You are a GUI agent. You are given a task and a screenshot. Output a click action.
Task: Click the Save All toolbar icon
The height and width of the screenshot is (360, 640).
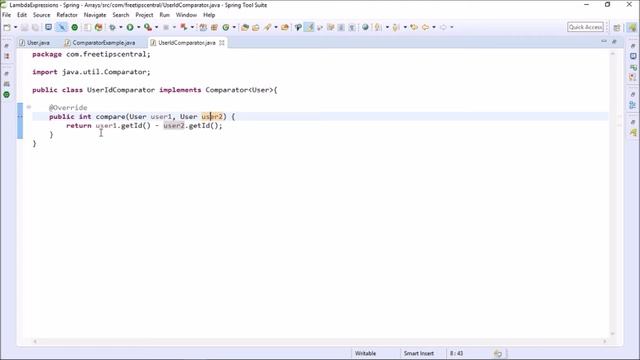(36, 27)
